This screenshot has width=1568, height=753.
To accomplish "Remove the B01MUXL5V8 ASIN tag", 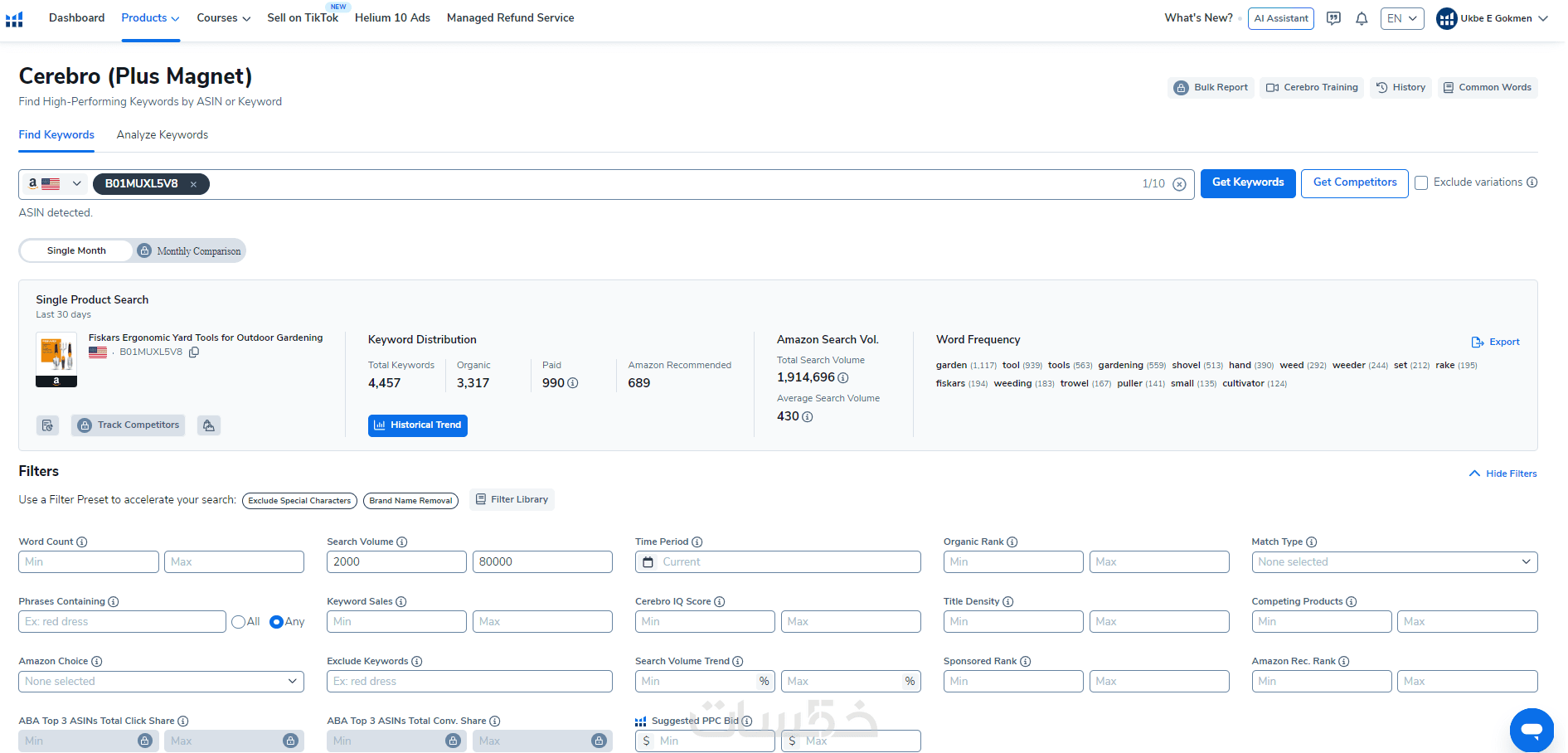I will pos(193,184).
